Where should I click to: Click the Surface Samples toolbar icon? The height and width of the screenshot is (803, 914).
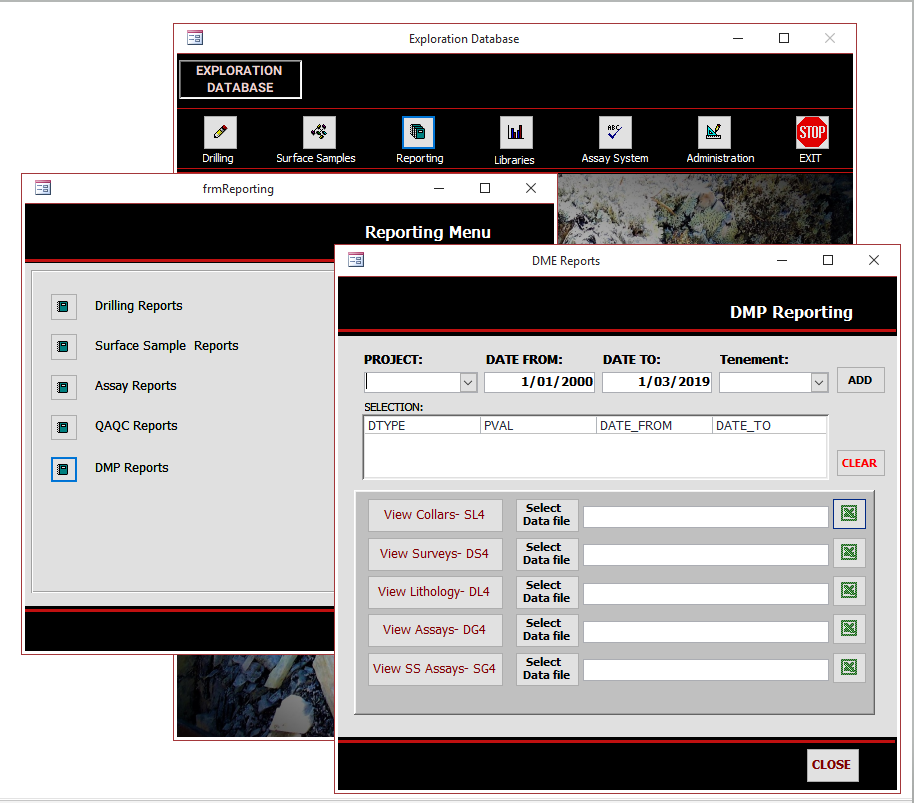pyautogui.click(x=319, y=132)
